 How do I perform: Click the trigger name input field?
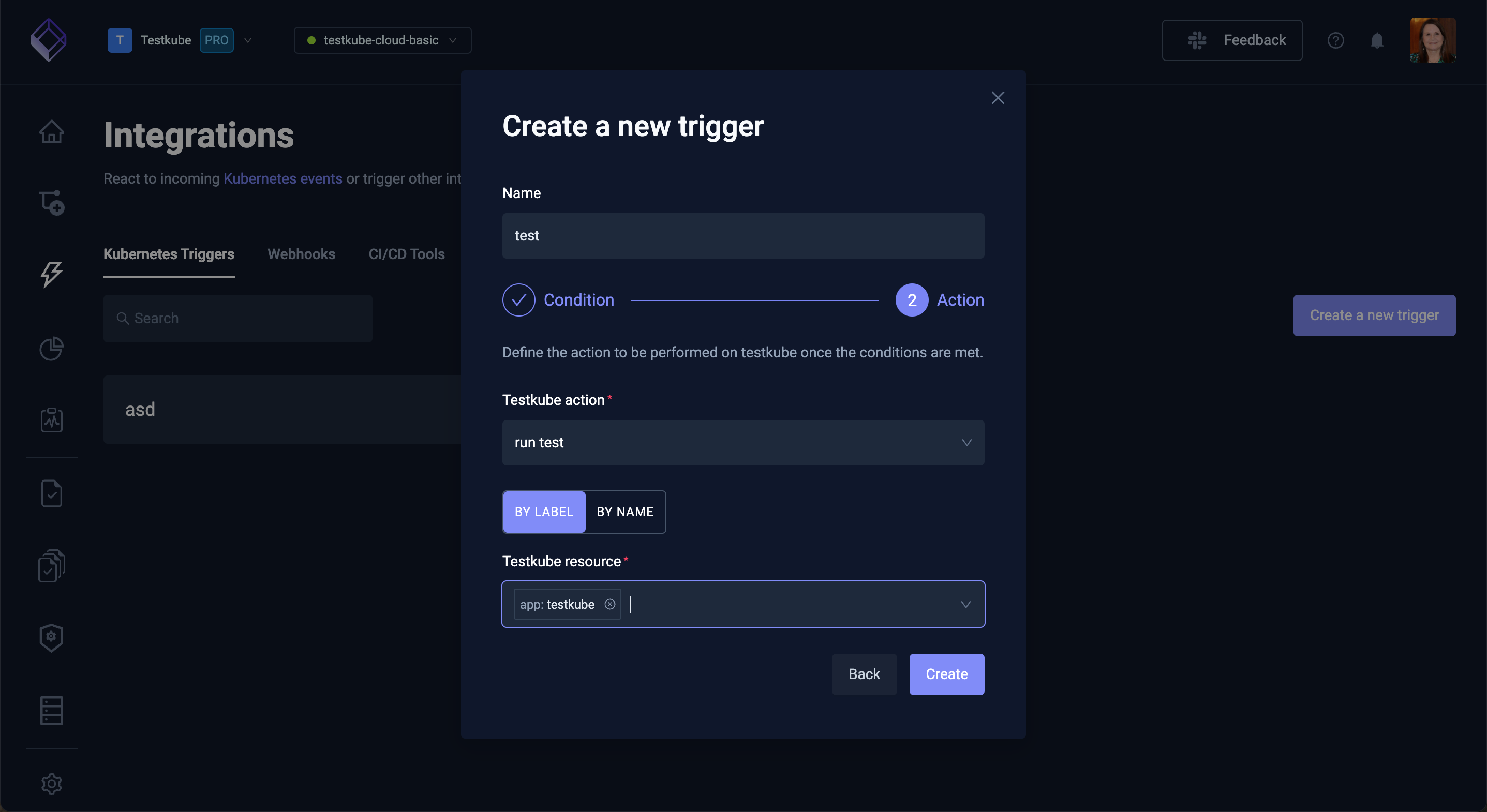point(744,235)
